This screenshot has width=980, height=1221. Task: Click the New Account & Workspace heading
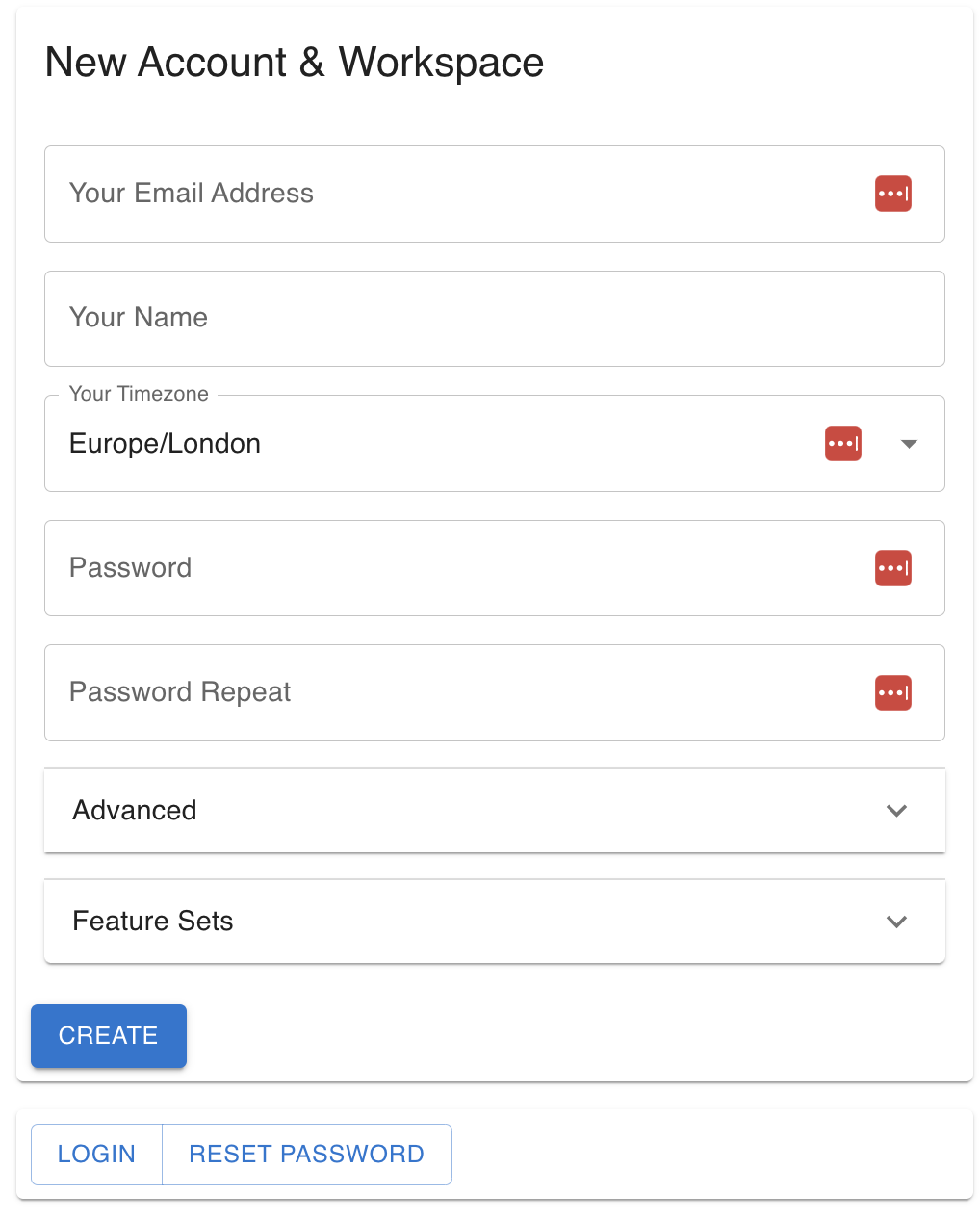(x=295, y=63)
